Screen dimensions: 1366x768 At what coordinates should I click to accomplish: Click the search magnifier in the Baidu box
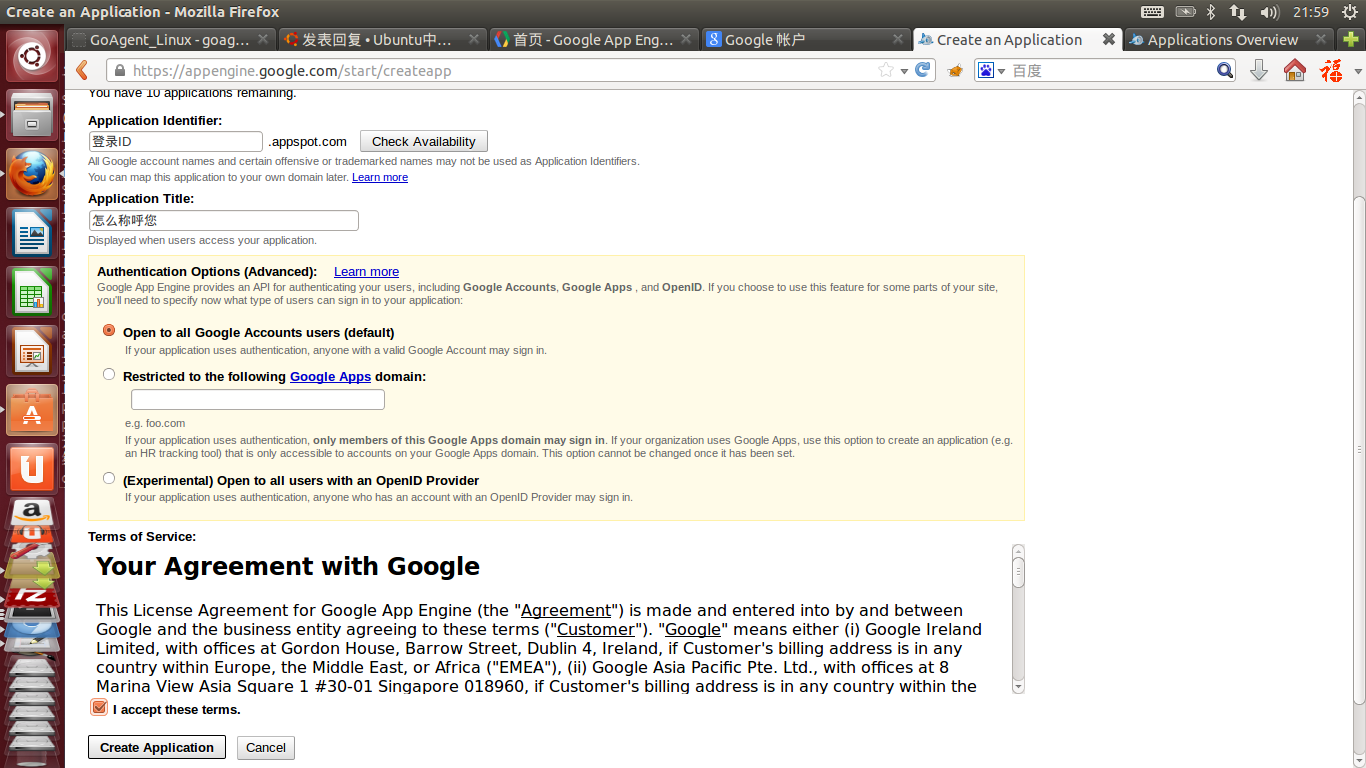pos(1224,71)
